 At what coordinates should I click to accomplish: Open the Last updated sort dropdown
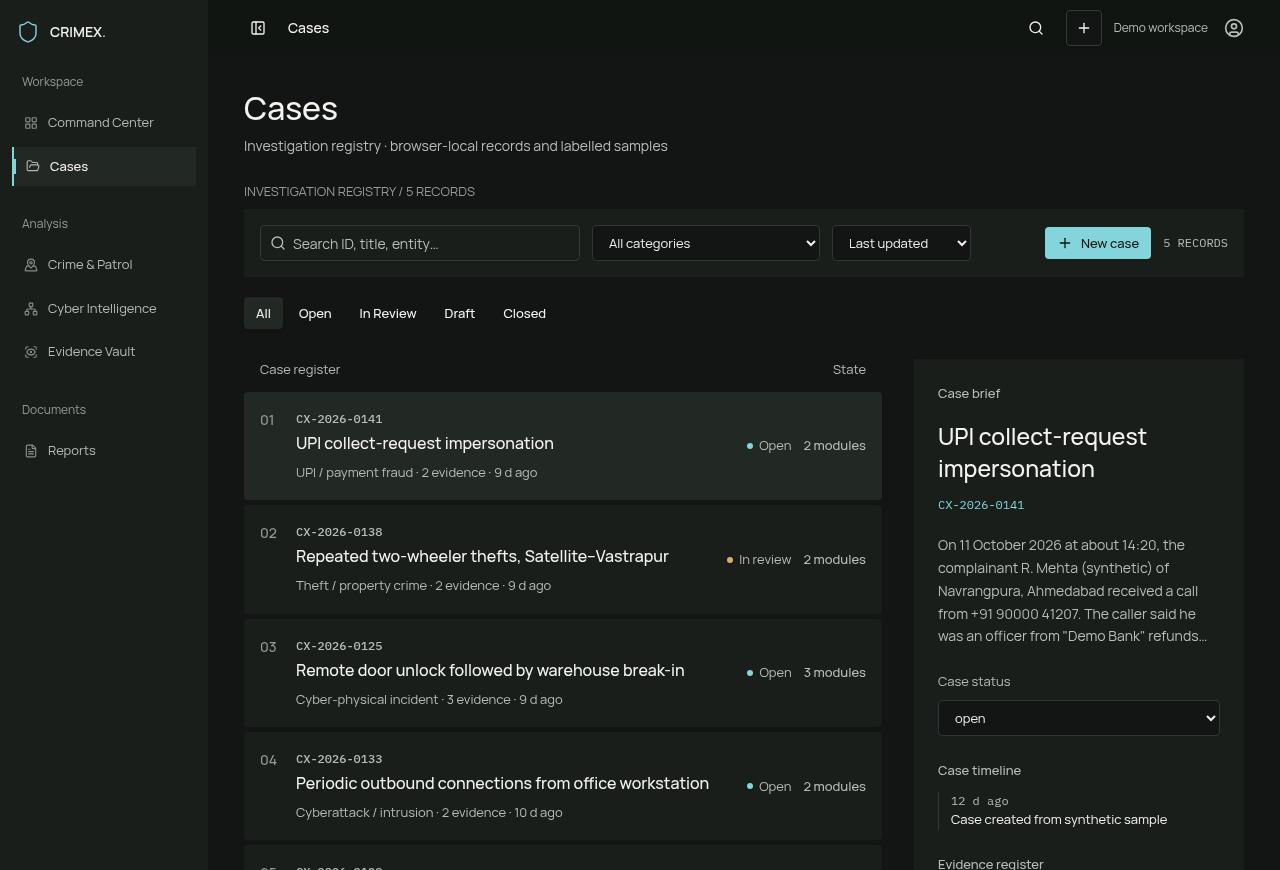coord(901,243)
